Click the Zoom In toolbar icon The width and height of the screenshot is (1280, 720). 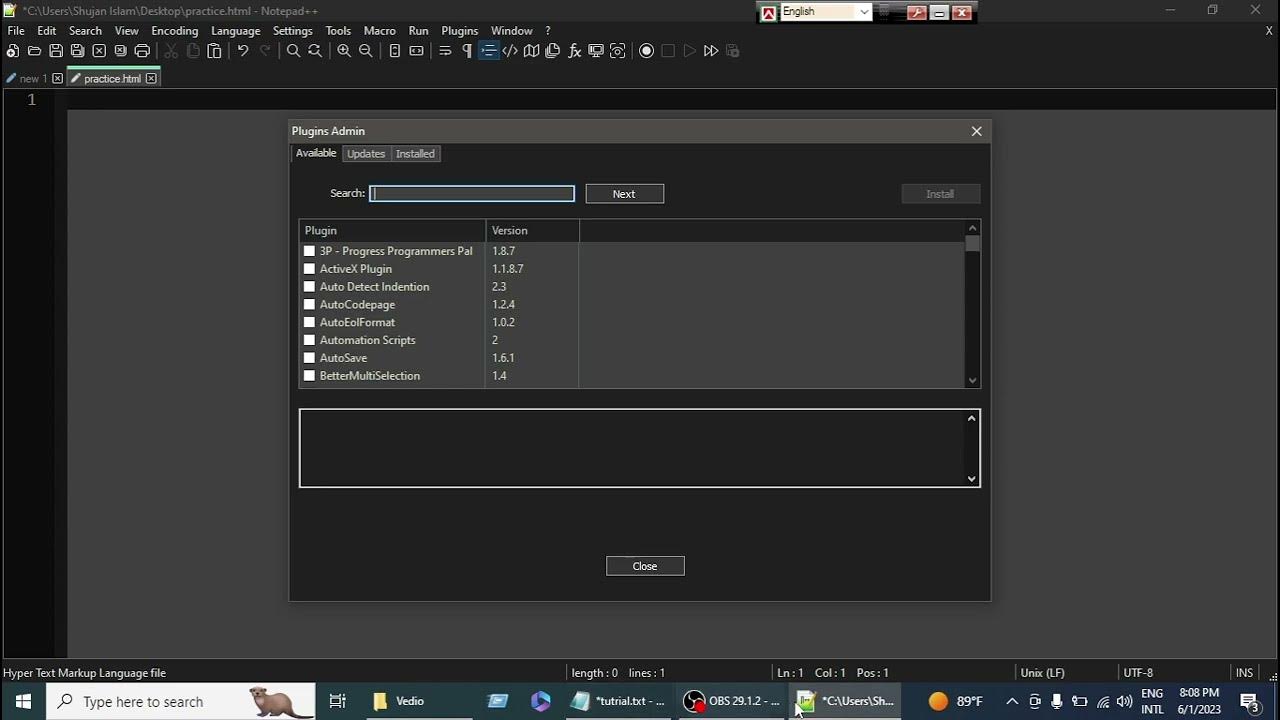coord(344,51)
